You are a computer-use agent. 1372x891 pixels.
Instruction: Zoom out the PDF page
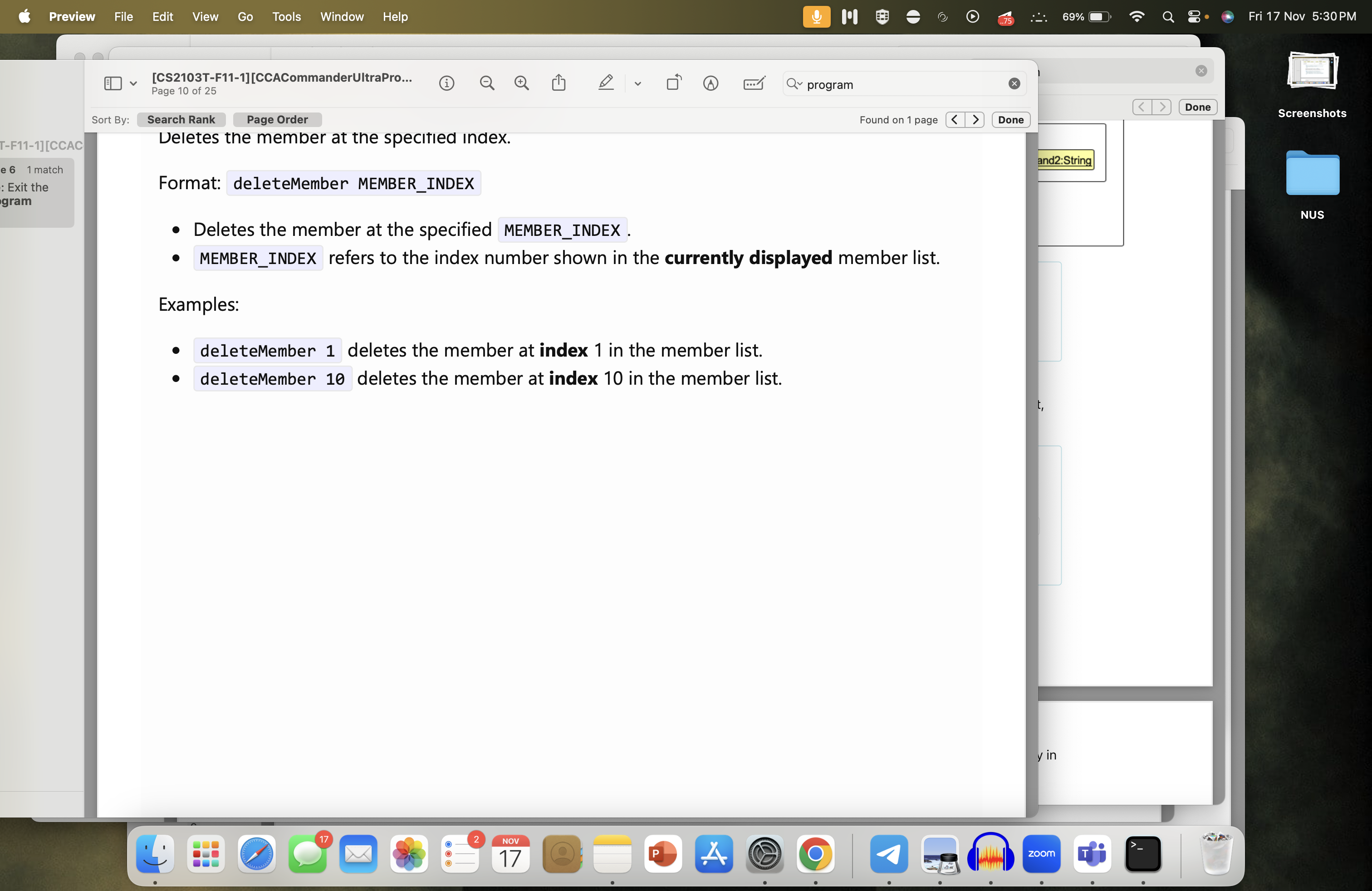(x=486, y=83)
